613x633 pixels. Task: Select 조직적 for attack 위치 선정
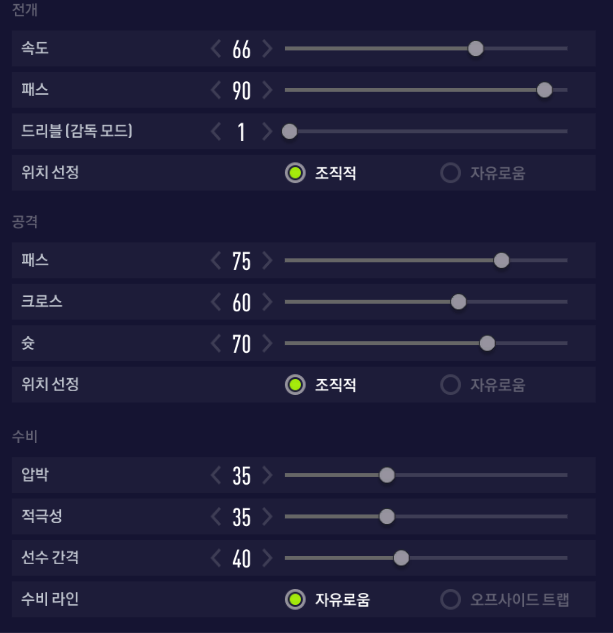click(x=295, y=385)
